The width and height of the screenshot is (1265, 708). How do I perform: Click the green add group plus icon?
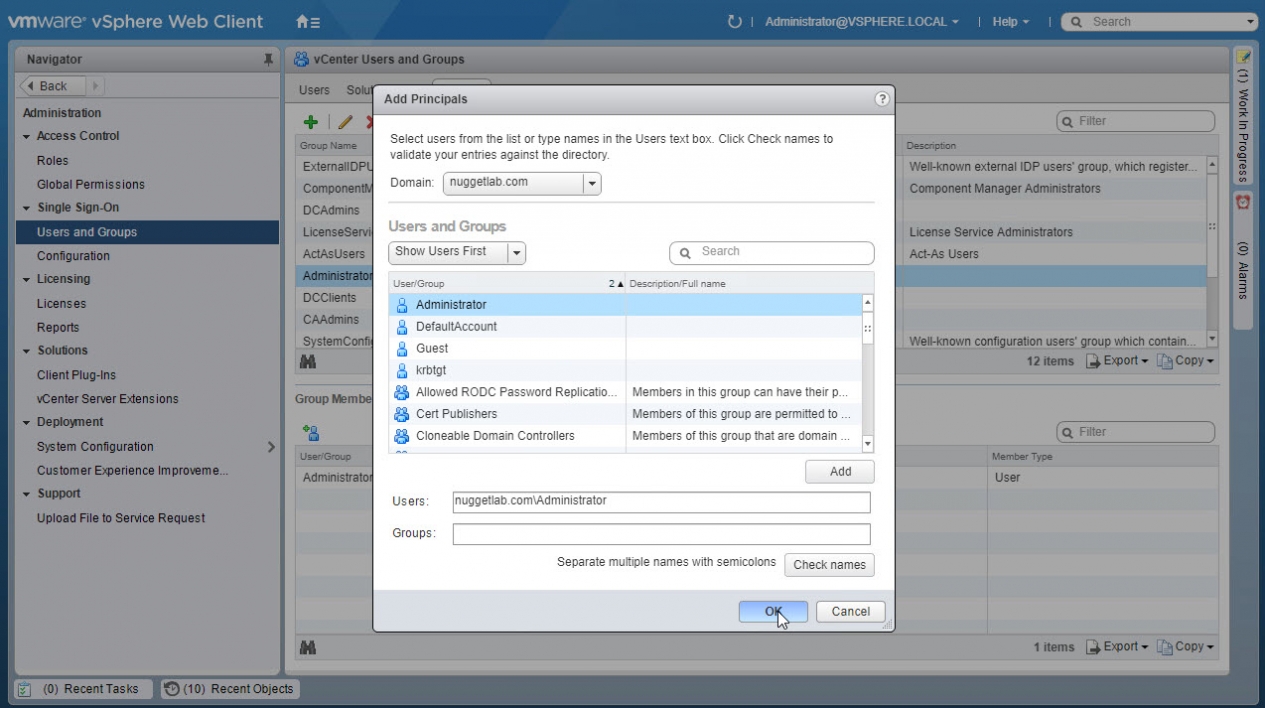(x=311, y=122)
